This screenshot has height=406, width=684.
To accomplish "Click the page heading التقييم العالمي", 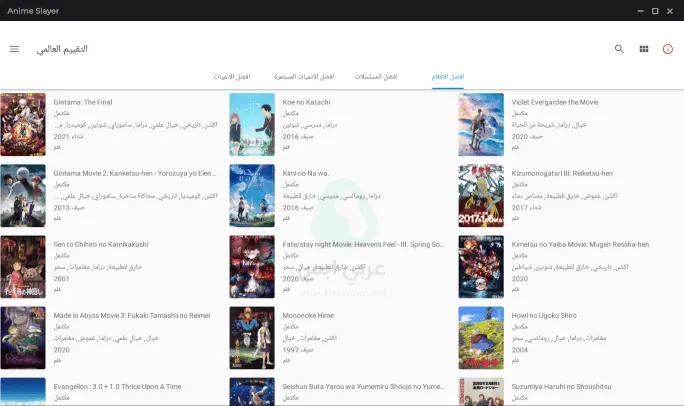I will click(x=62, y=49).
